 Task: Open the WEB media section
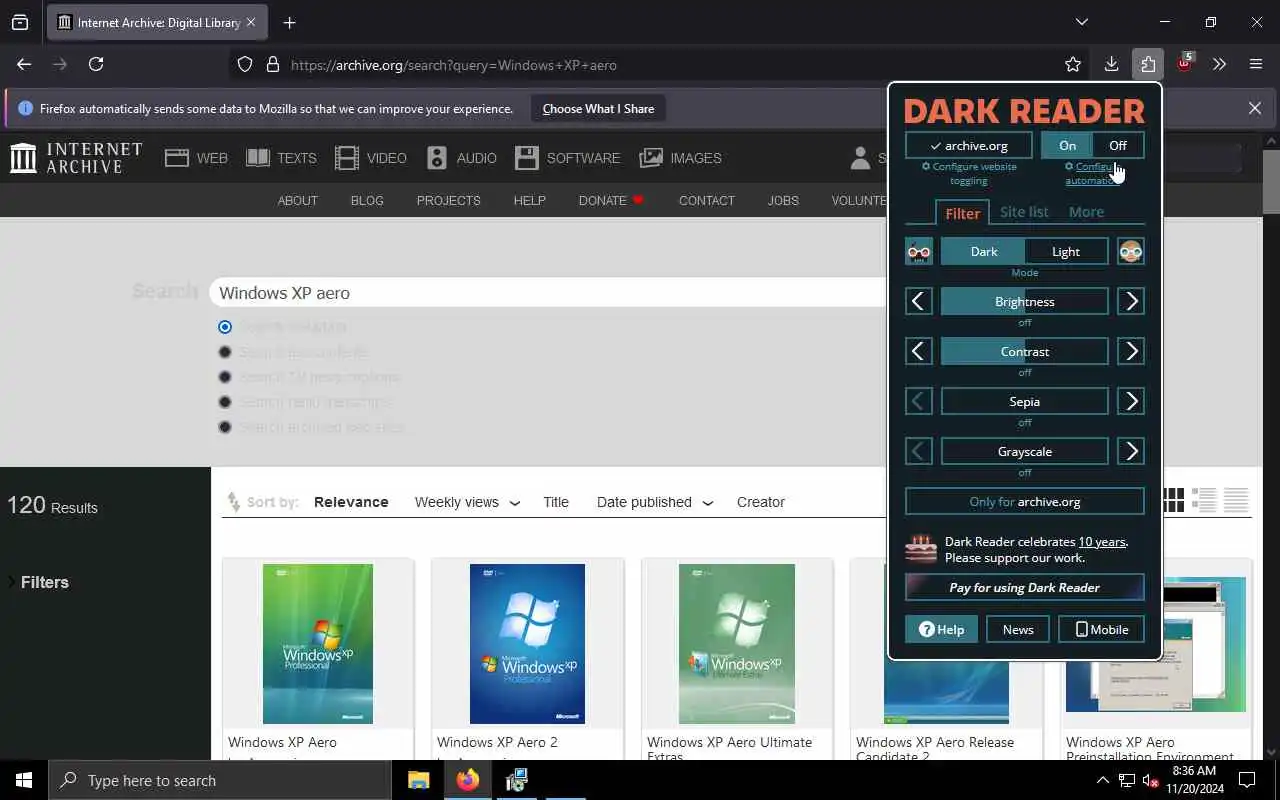[x=197, y=158]
